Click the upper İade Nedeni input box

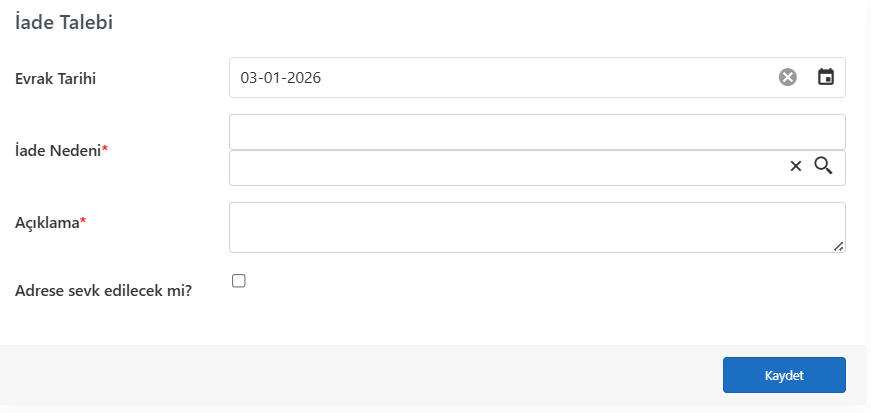point(537,132)
